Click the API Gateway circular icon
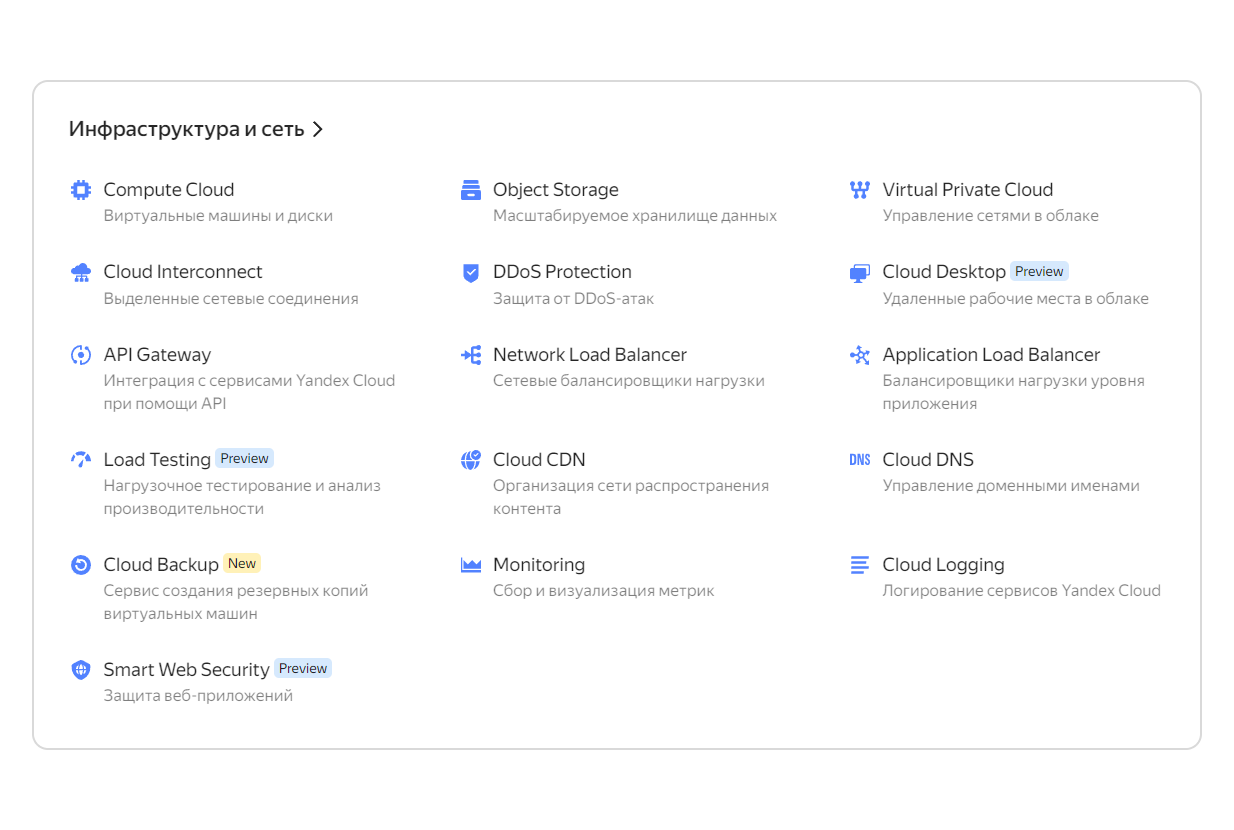1234x830 pixels. (81, 355)
